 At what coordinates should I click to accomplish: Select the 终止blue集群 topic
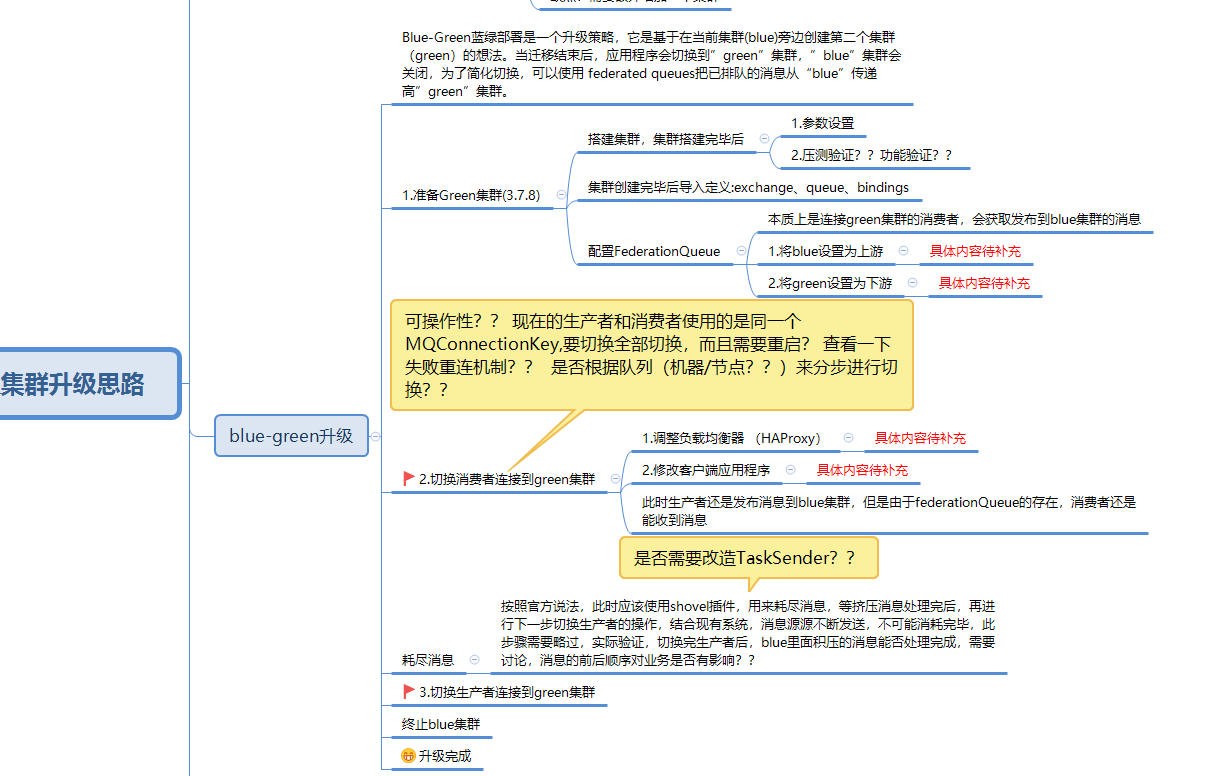(441, 723)
